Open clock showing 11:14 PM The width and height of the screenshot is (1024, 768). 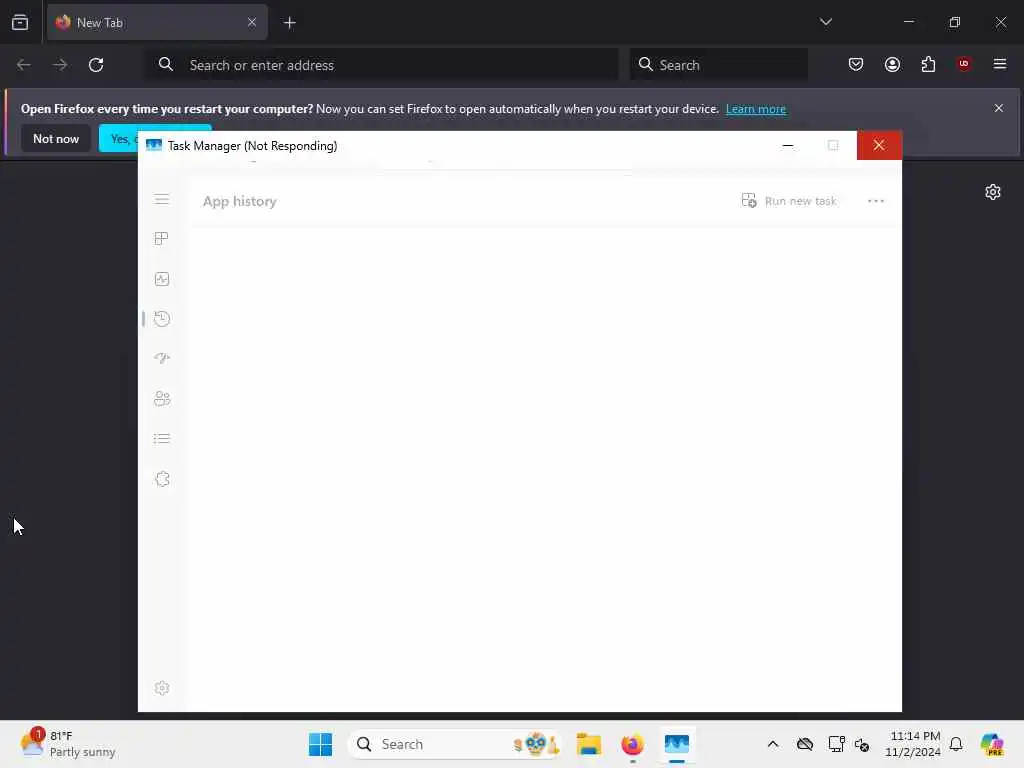pos(913,744)
